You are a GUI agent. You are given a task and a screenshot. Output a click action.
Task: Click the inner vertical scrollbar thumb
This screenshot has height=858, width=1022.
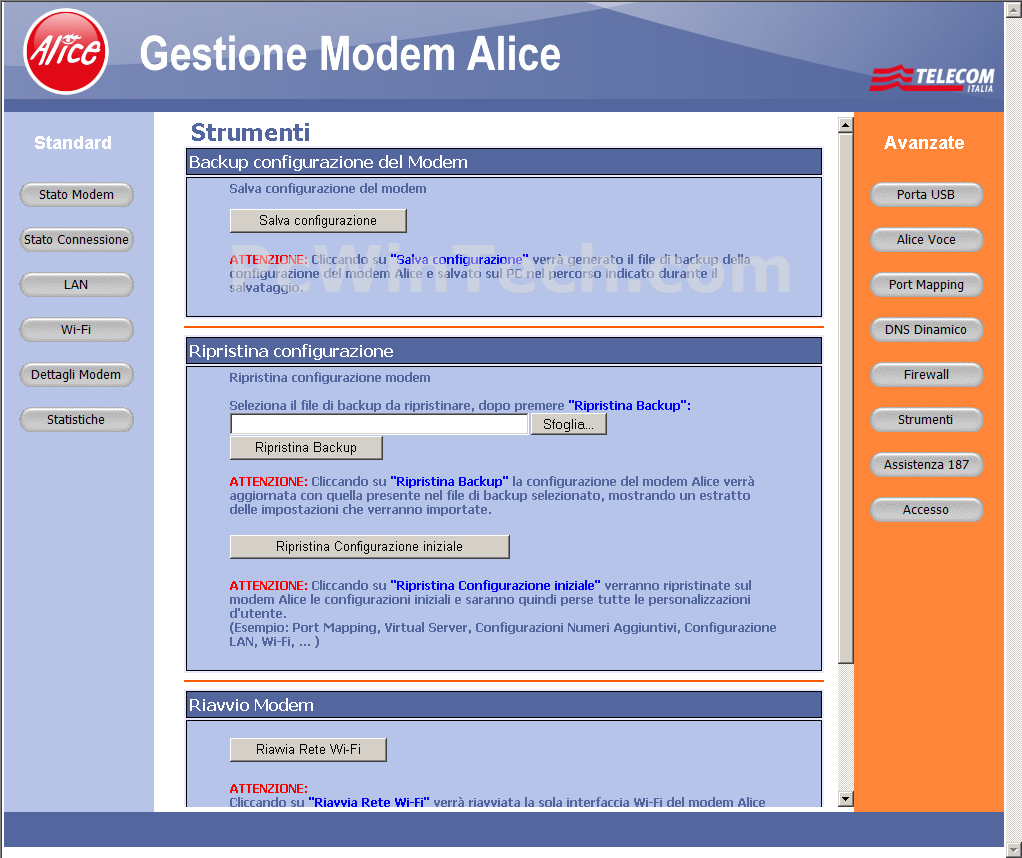pyautogui.click(x=845, y=398)
